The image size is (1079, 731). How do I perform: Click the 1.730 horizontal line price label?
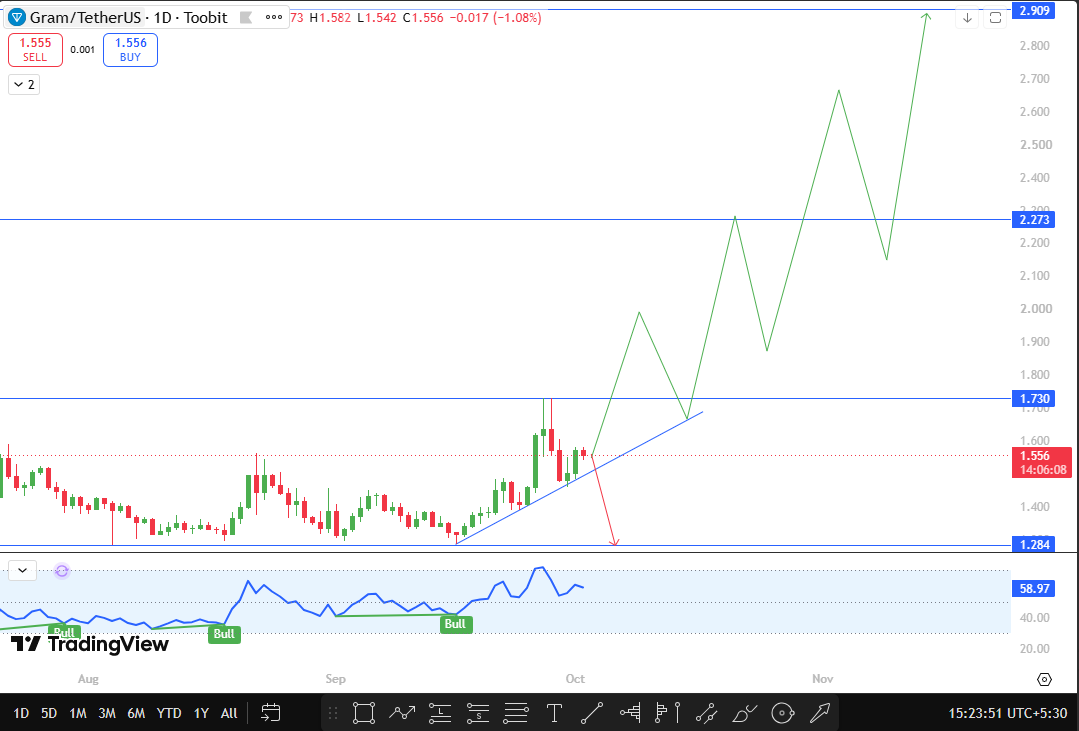pos(1034,399)
